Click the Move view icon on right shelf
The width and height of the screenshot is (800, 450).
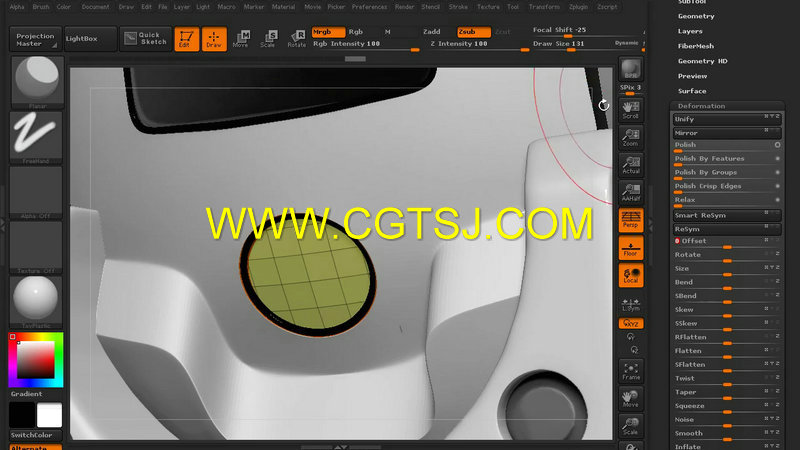point(631,398)
